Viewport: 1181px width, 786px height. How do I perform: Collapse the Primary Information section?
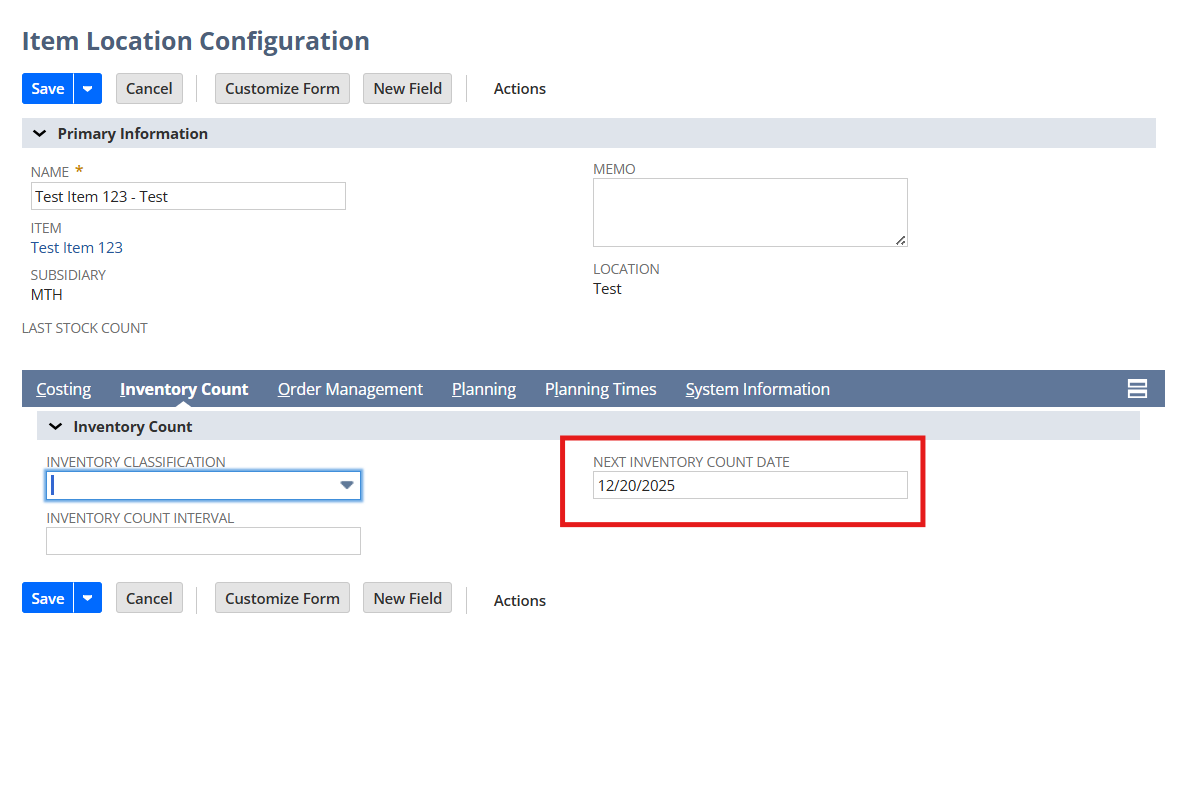click(40, 134)
